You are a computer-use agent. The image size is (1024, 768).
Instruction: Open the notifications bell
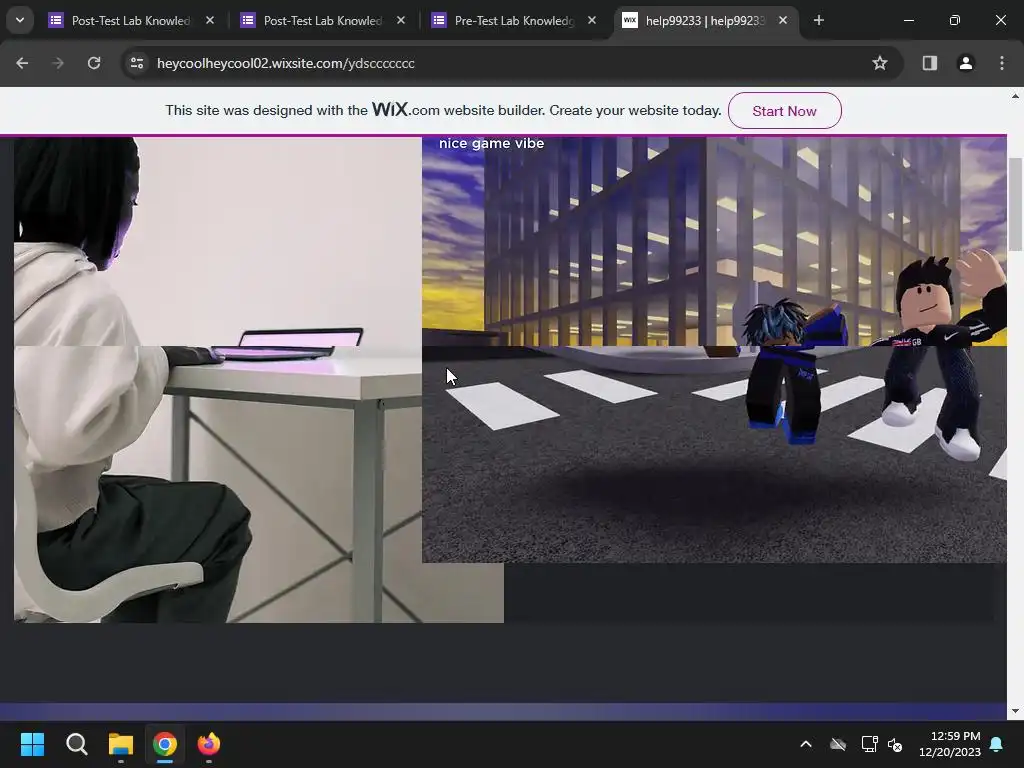[997, 744]
